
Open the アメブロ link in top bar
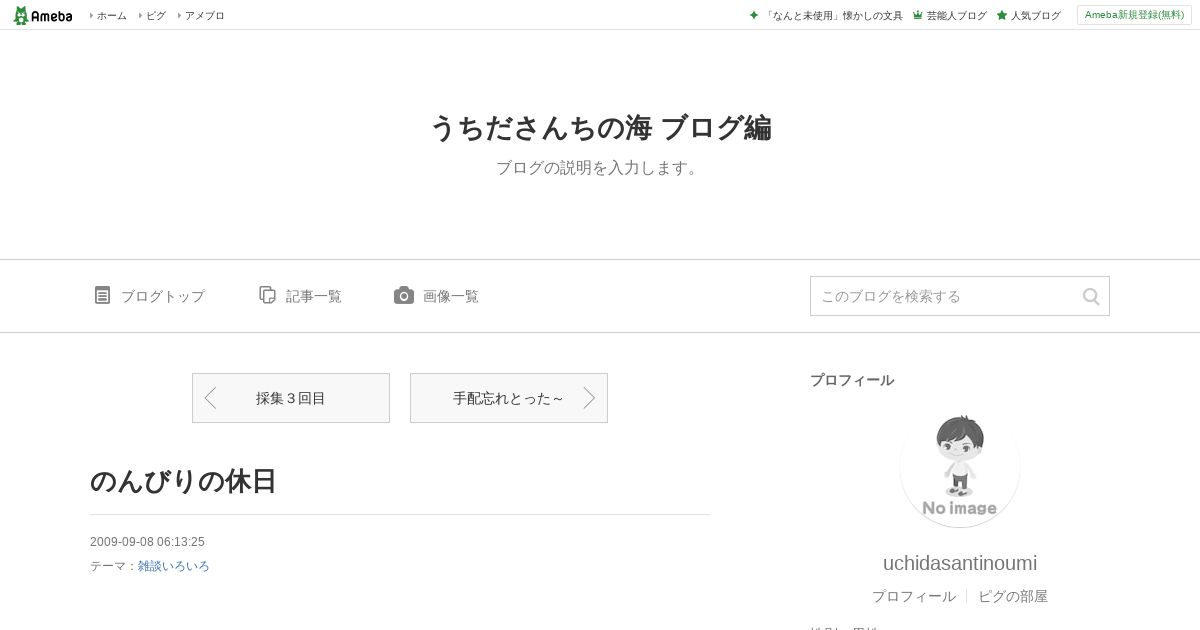204,16
